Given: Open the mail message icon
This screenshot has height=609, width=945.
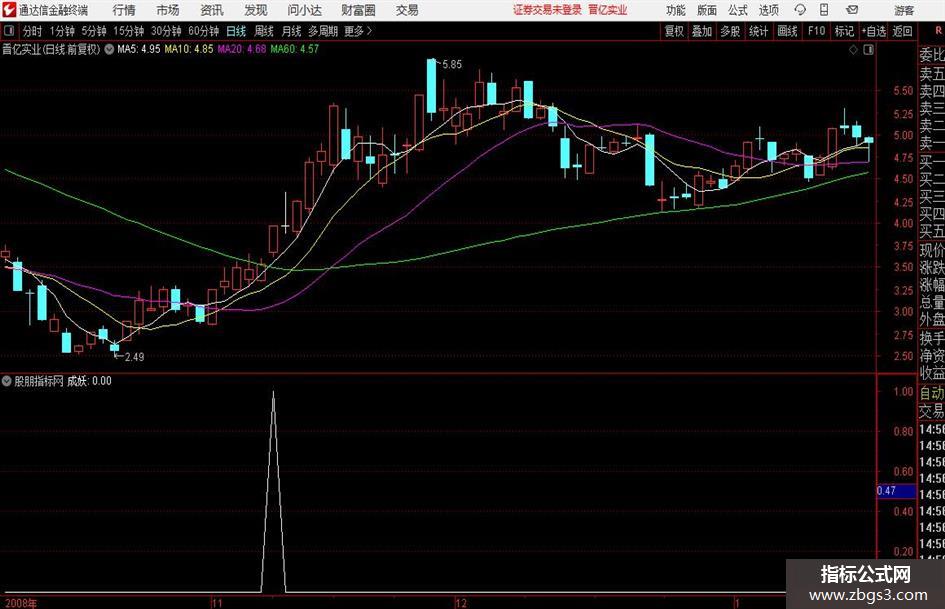Looking at the screenshot, I should [852, 10].
